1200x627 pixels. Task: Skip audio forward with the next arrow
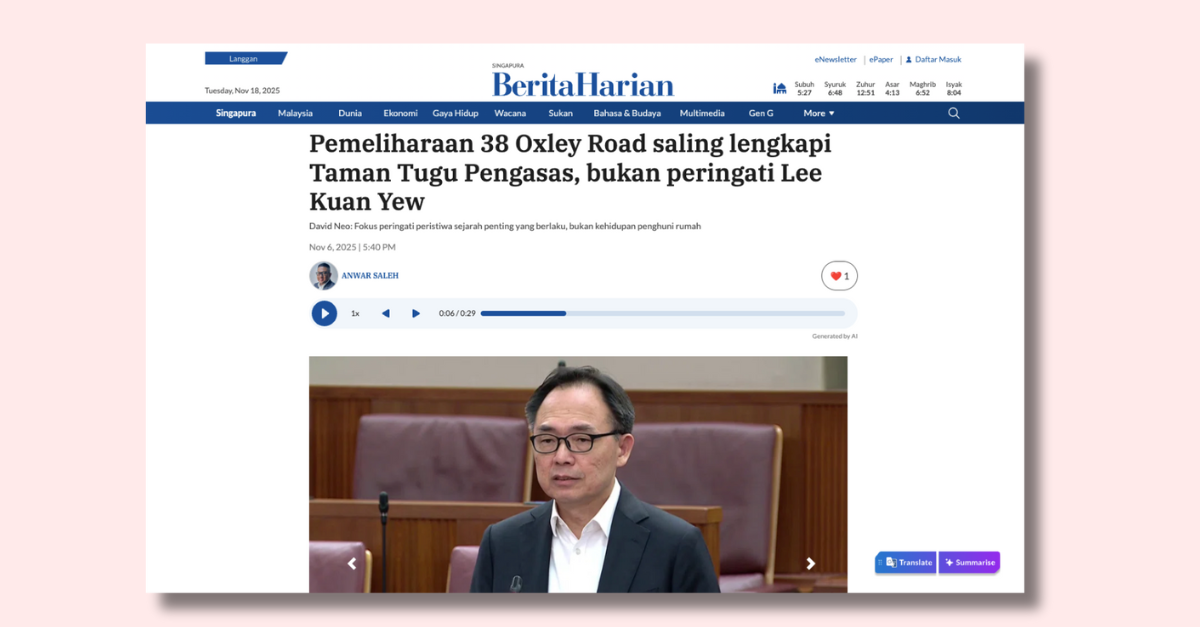pos(416,313)
